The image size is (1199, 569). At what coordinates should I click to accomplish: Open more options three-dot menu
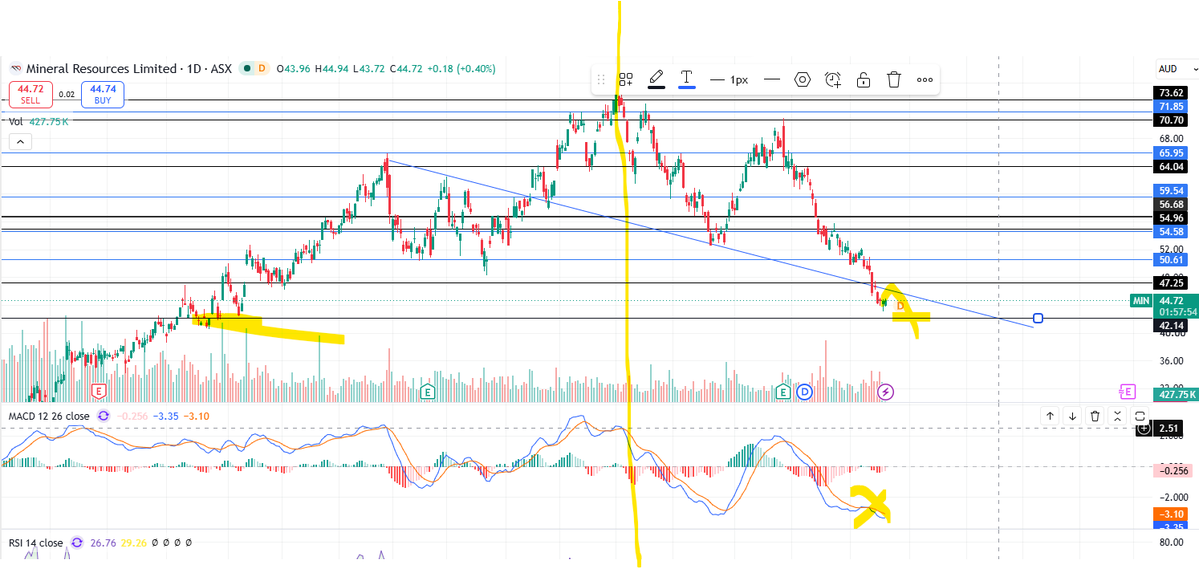click(924, 80)
